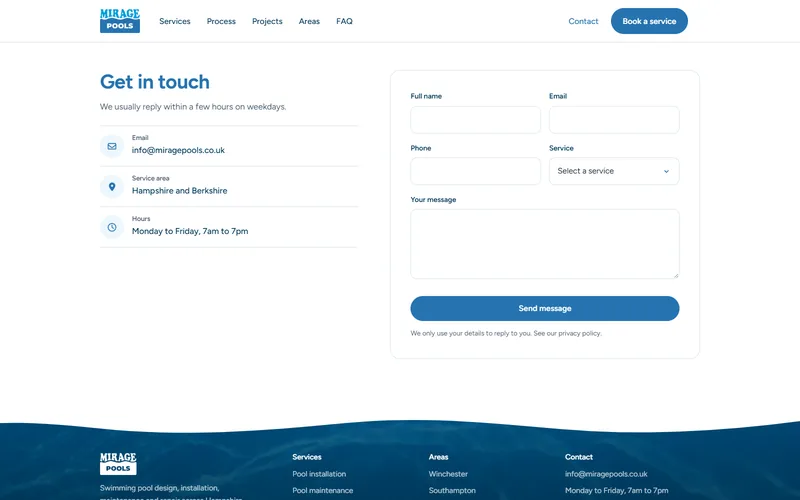Click the Hampshire and Berkshire text
This screenshot has width=800, height=500.
click(180, 191)
